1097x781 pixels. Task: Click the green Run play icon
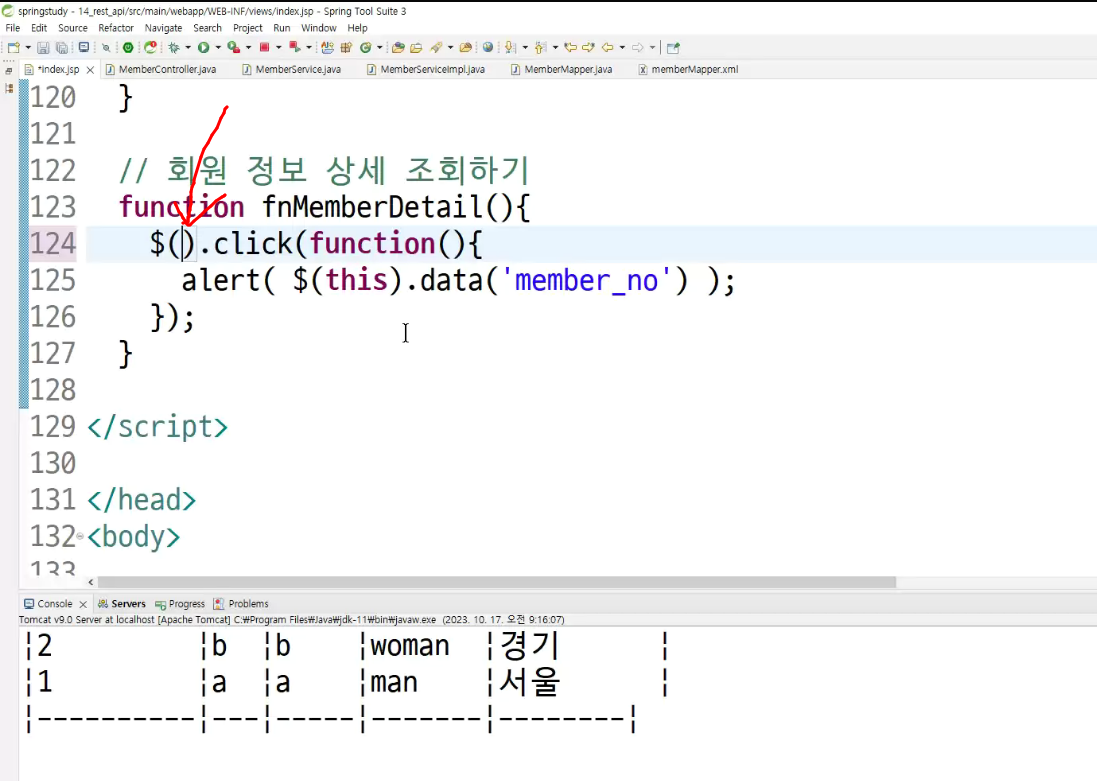pyautogui.click(x=204, y=48)
